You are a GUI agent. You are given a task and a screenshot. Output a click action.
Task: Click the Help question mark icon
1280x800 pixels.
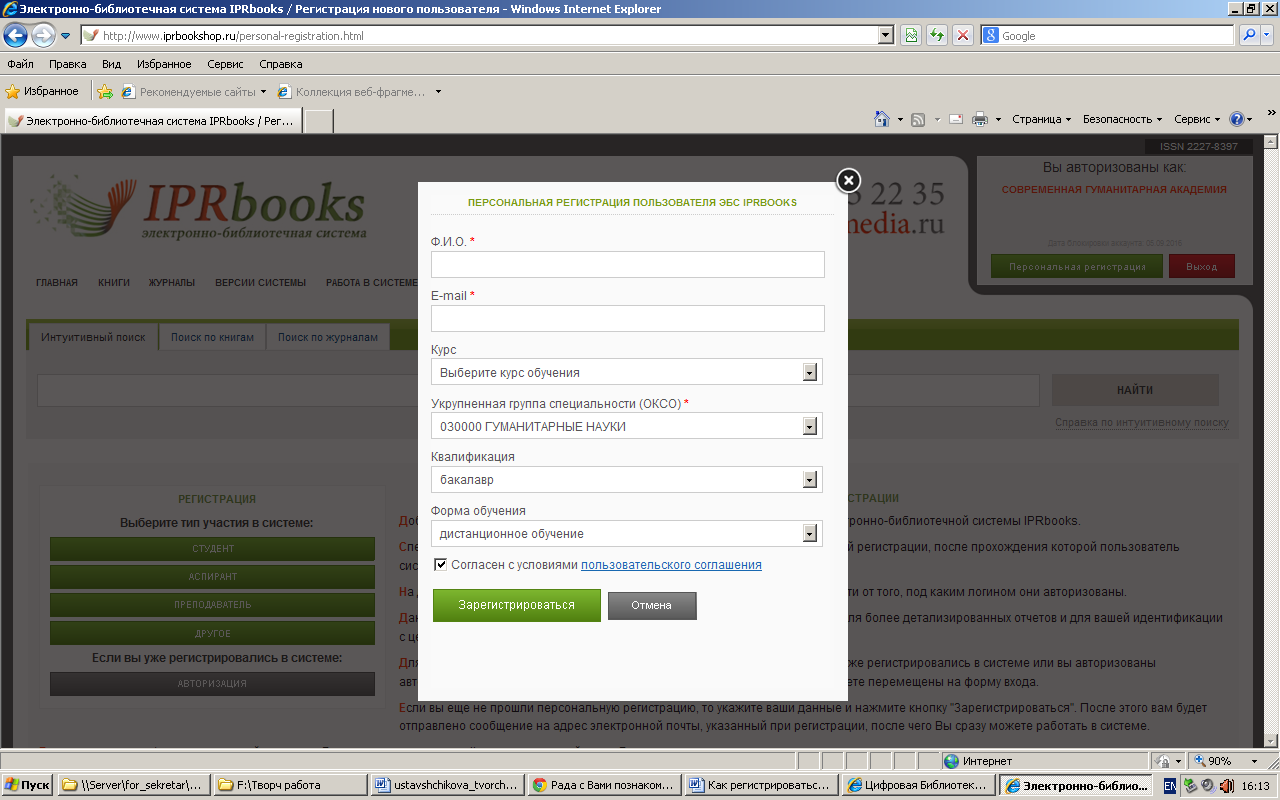pyautogui.click(x=1237, y=119)
